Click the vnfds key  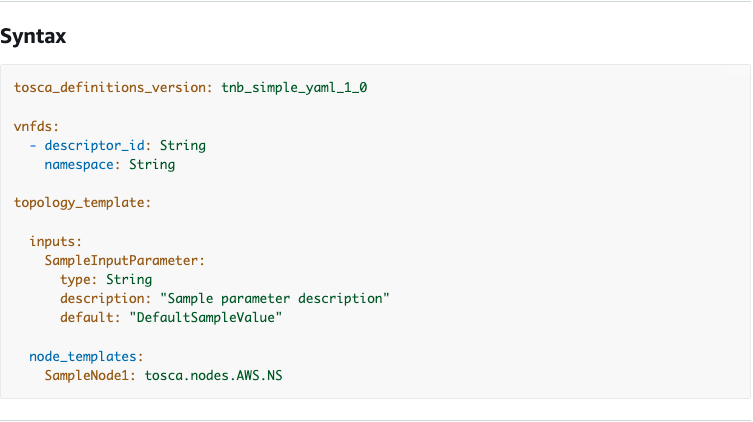pos(34,126)
